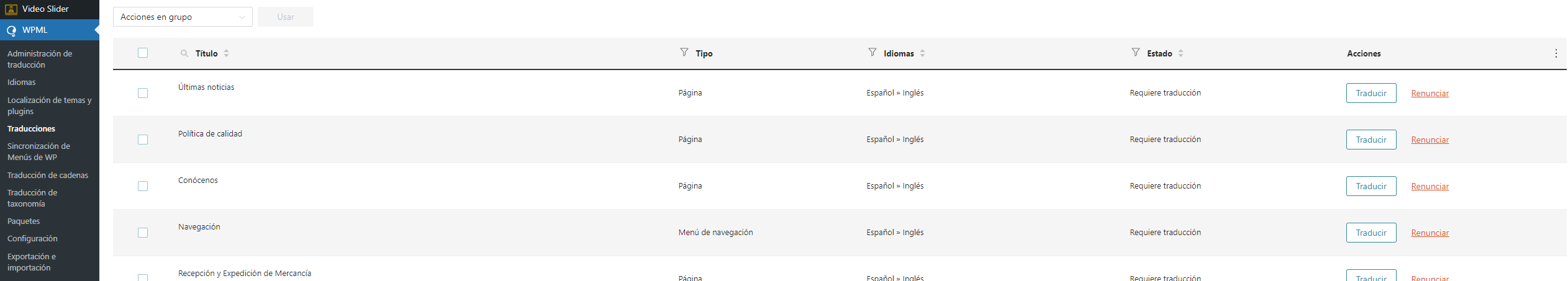This screenshot has height=281, width=1568.
Task: Check the select-all checkbox in the header
Action: pos(143,53)
